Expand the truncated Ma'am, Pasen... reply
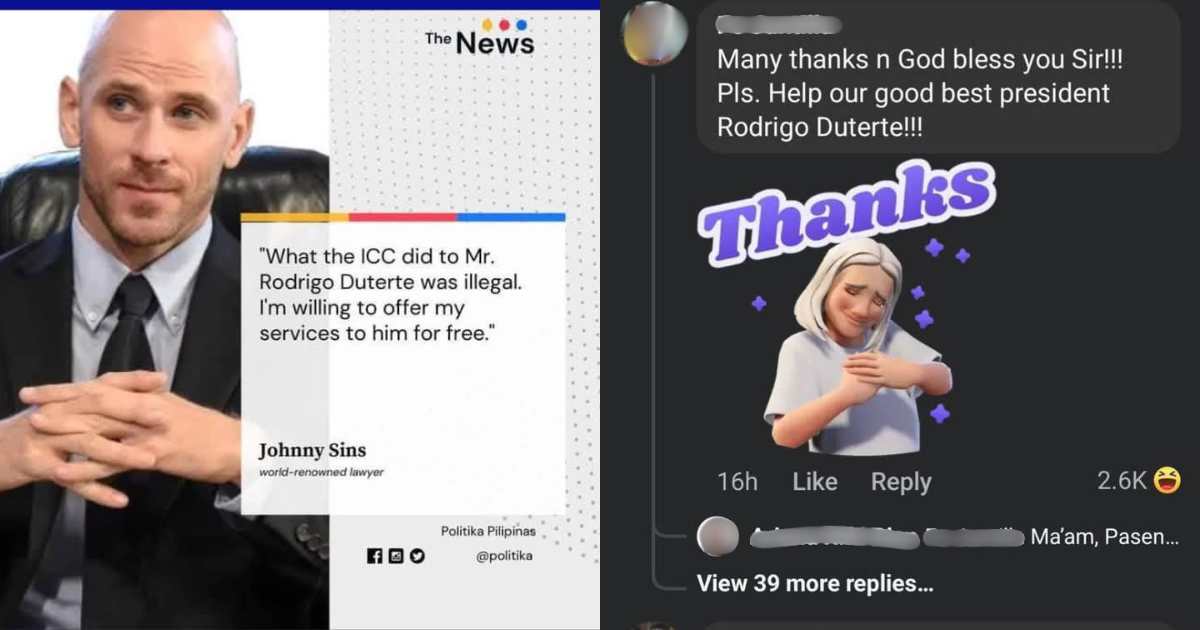 [x=1105, y=538]
